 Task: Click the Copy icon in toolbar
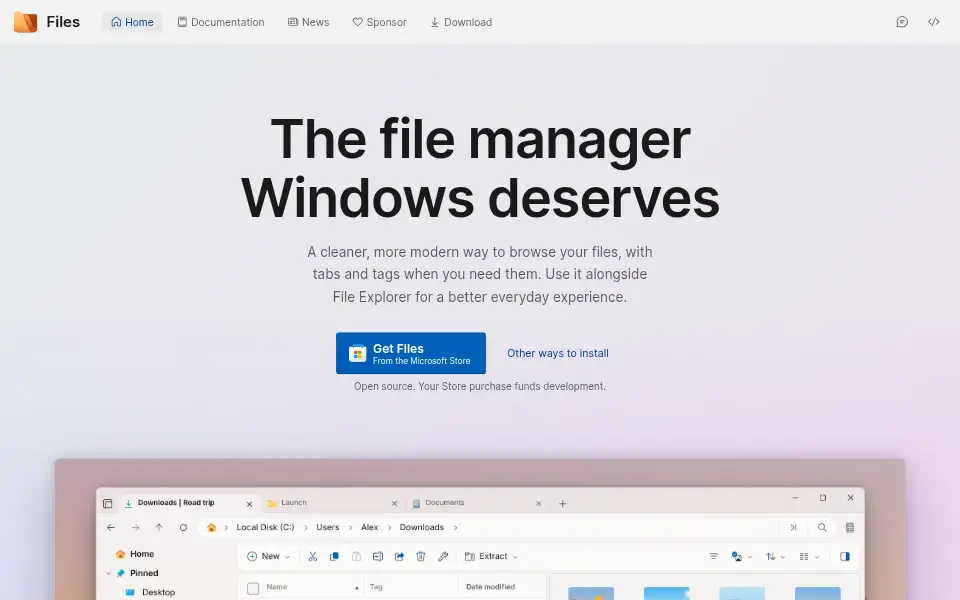coord(334,557)
